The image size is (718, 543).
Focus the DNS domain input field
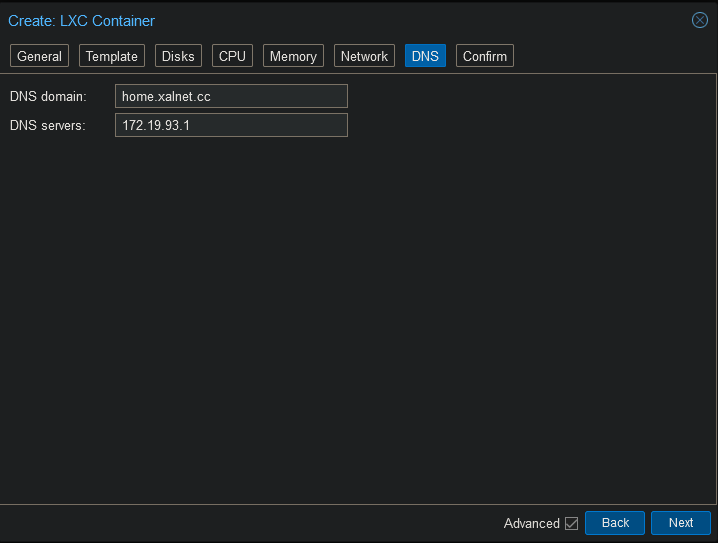(231, 96)
